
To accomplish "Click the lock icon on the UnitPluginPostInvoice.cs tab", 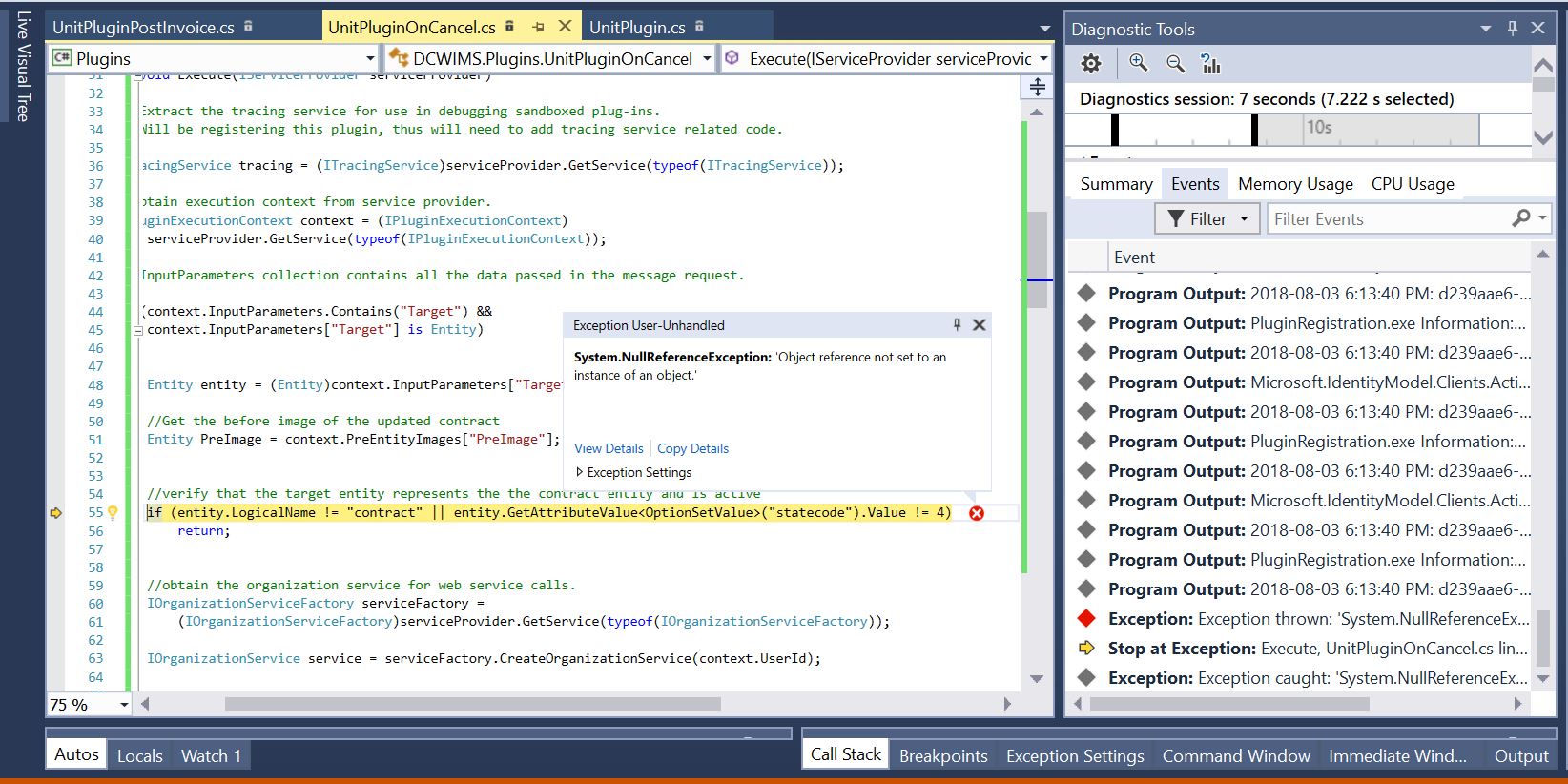I will (248, 27).
